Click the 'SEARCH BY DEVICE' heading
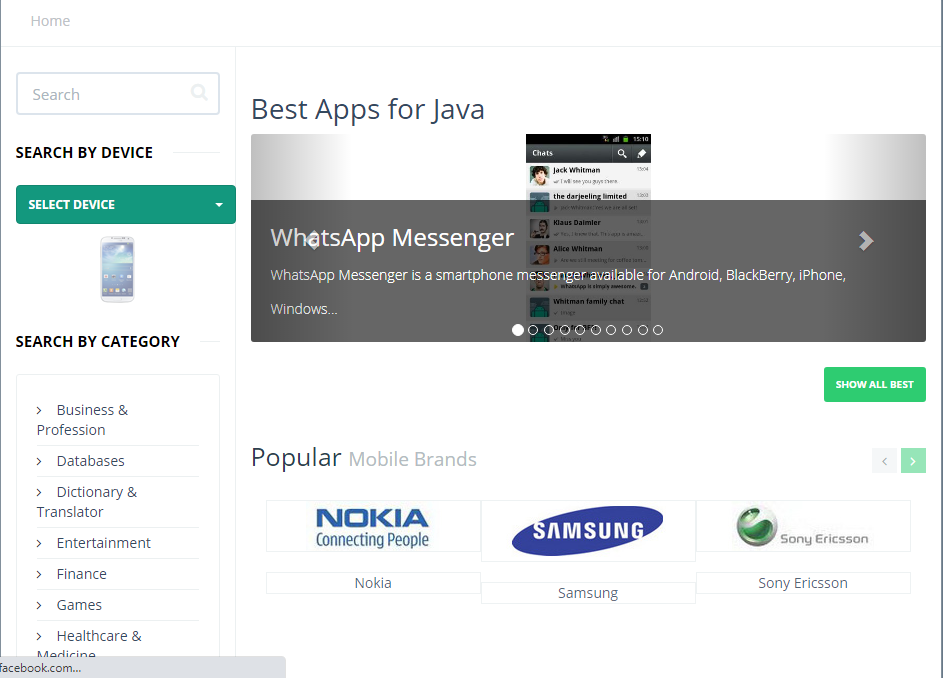Viewport: 943px width, 678px height. coord(84,153)
